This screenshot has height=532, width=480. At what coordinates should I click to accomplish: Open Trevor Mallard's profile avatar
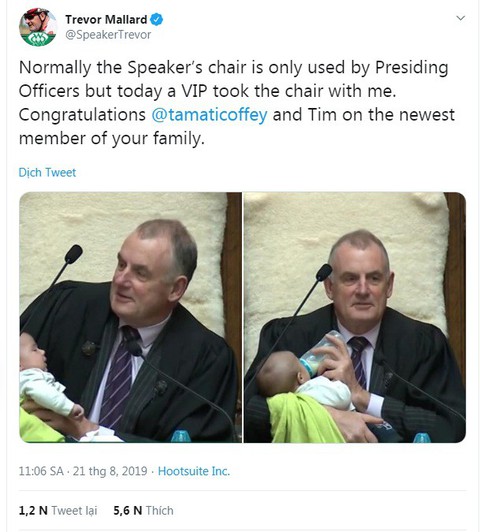pyautogui.click(x=38, y=27)
